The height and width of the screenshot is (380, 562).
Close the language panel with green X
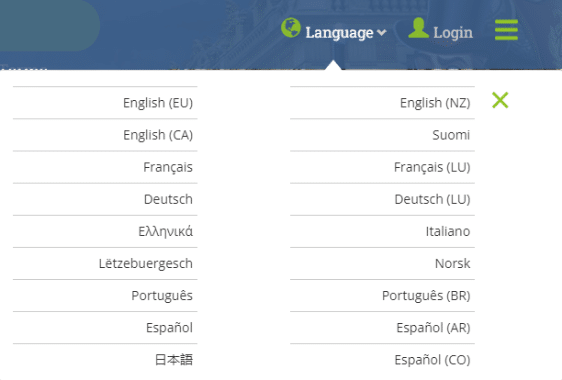[x=500, y=100]
